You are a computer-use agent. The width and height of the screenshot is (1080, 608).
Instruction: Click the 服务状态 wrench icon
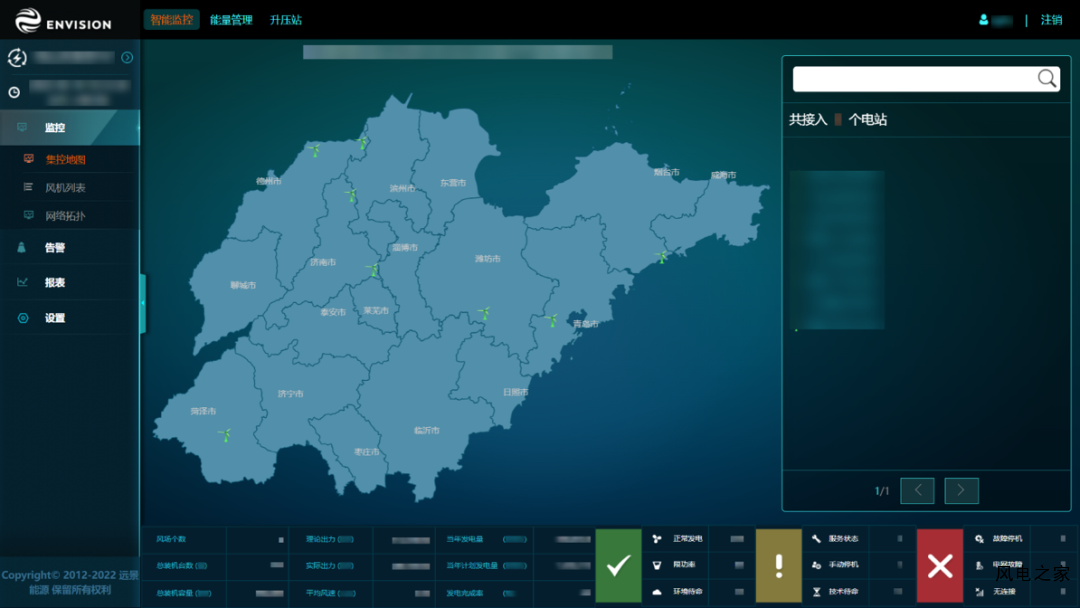coord(816,539)
